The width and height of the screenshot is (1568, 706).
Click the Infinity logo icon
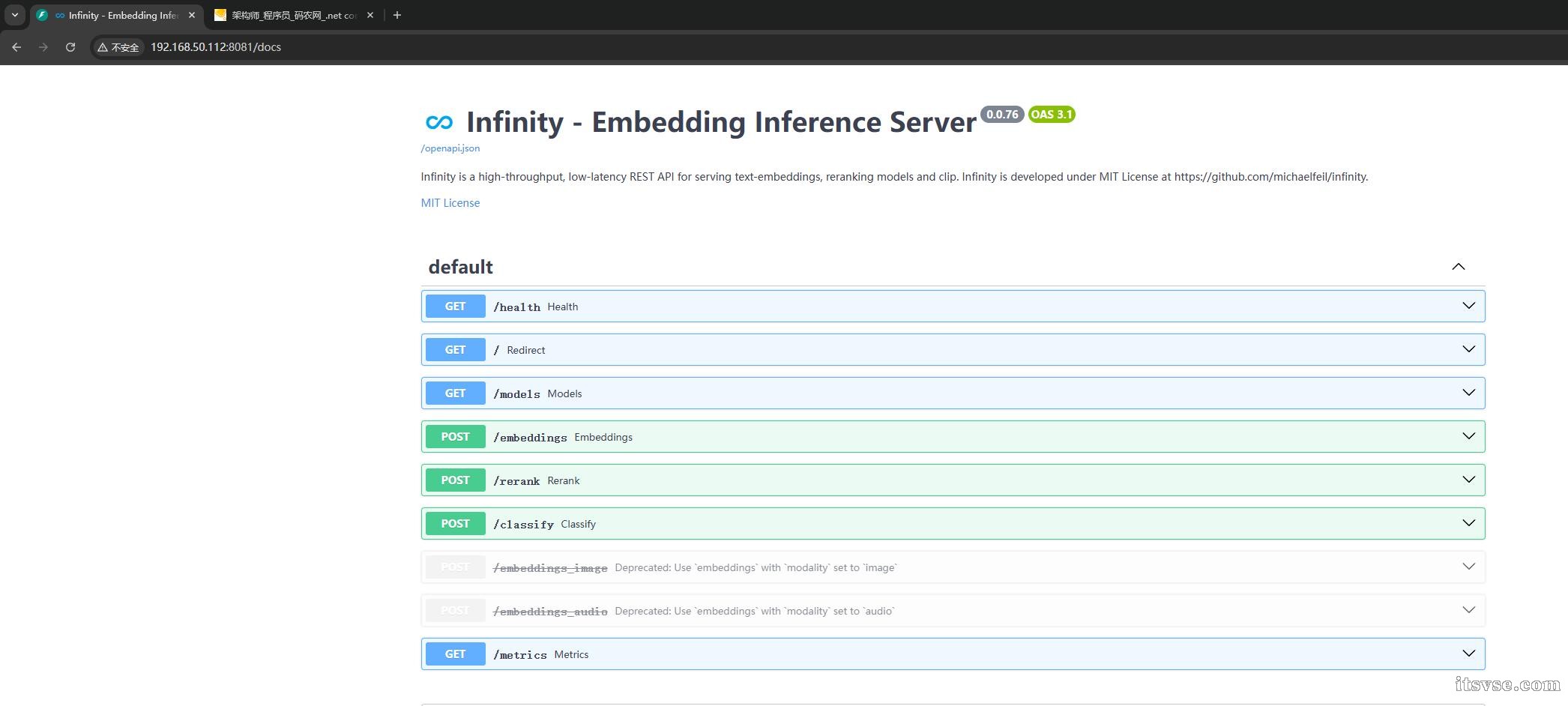[x=439, y=122]
